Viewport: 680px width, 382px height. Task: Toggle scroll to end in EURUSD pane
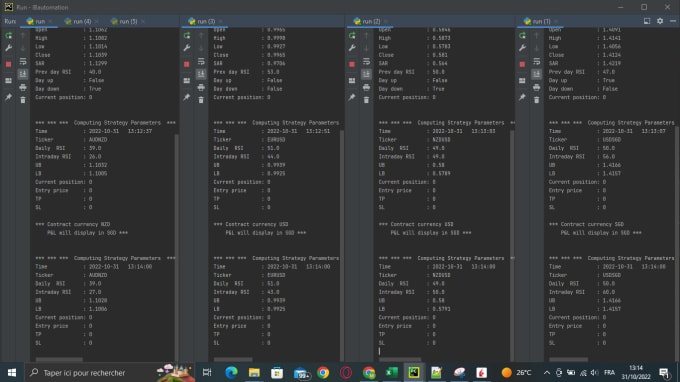click(x=201, y=74)
